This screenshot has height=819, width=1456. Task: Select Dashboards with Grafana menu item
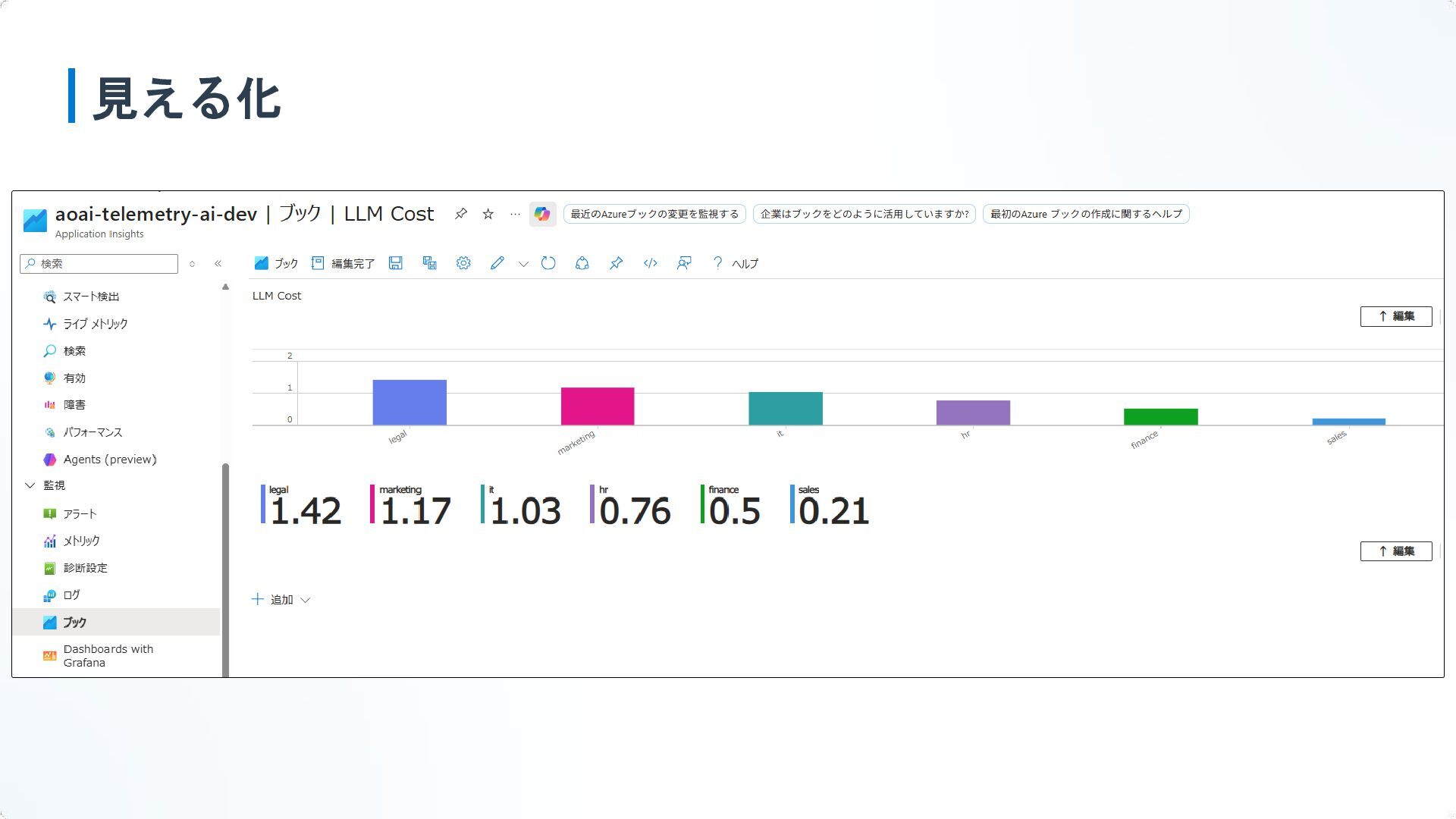coord(108,656)
